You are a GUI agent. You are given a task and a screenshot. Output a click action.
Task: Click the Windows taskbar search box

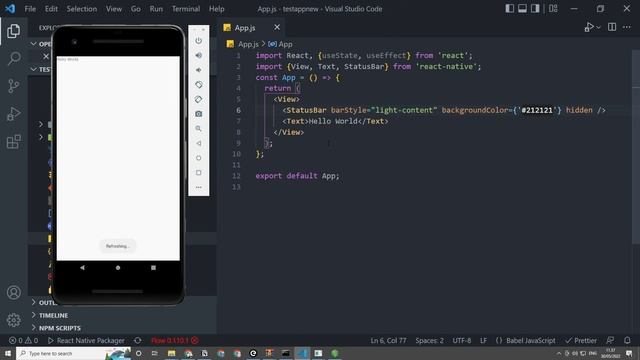(73, 353)
